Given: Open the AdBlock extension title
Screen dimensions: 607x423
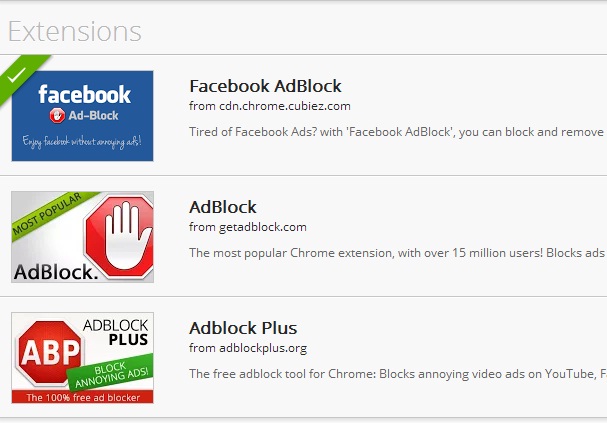Looking at the screenshot, I should coord(222,207).
